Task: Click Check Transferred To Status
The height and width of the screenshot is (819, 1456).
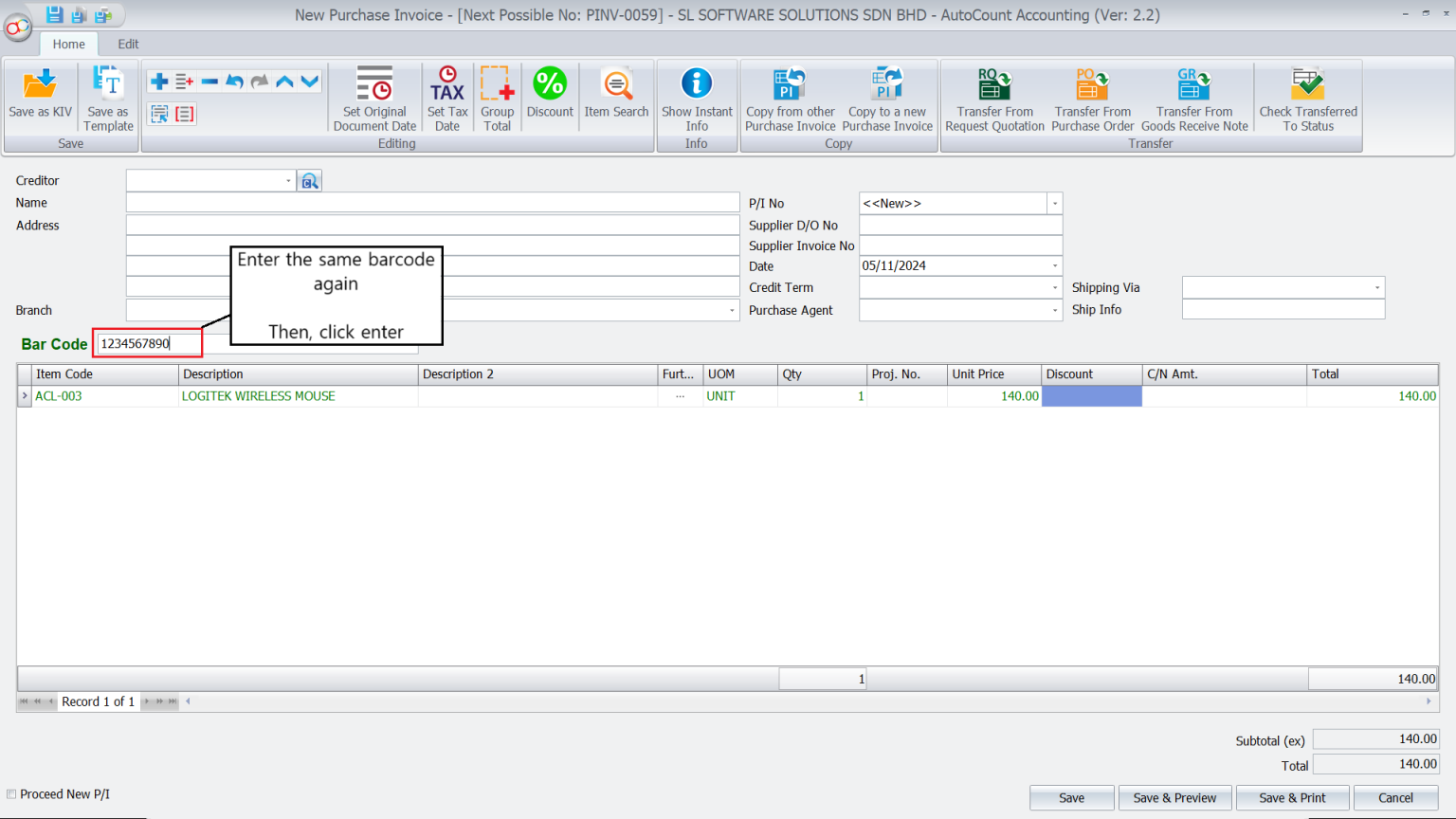Action: click(x=1308, y=95)
